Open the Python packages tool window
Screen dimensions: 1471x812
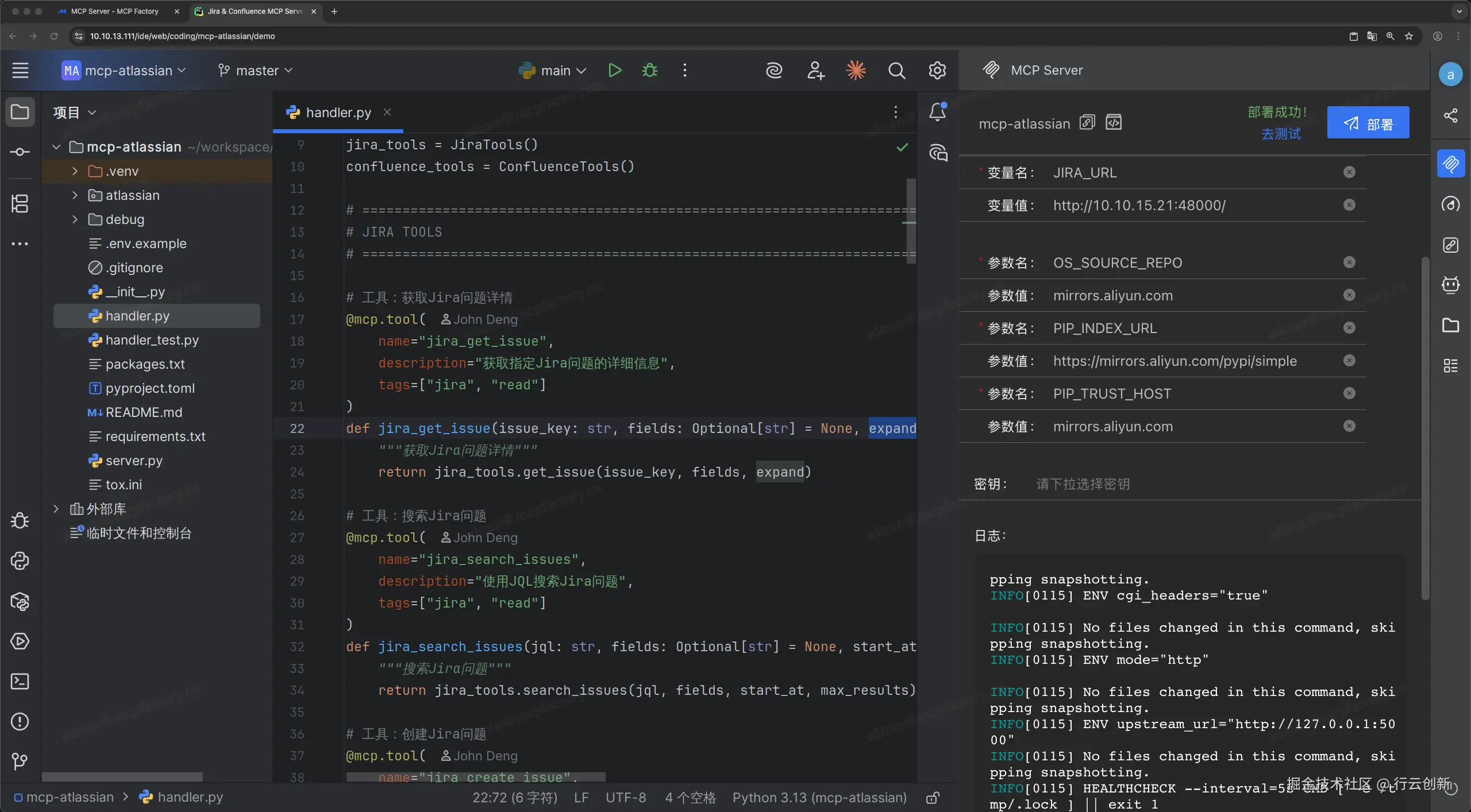click(x=20, y=601)
